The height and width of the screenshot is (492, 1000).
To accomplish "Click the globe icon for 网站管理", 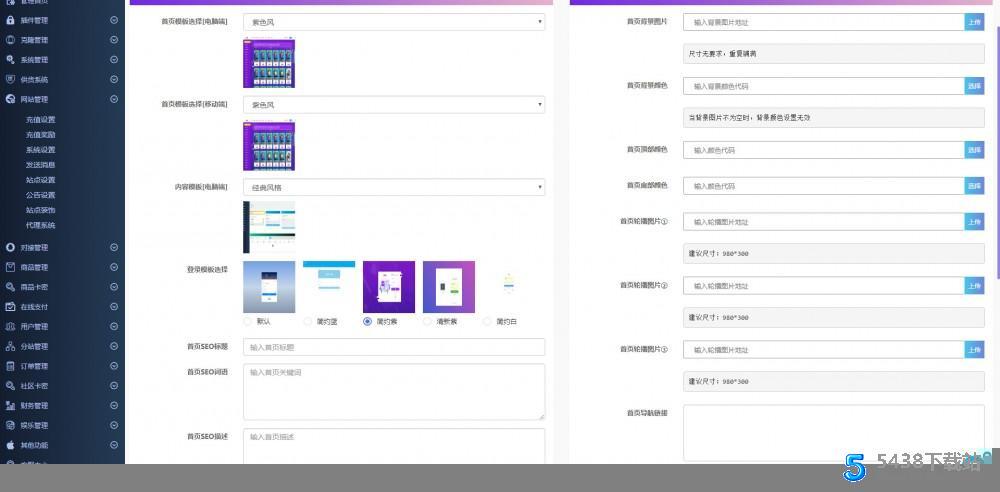I will coord(10,100).
